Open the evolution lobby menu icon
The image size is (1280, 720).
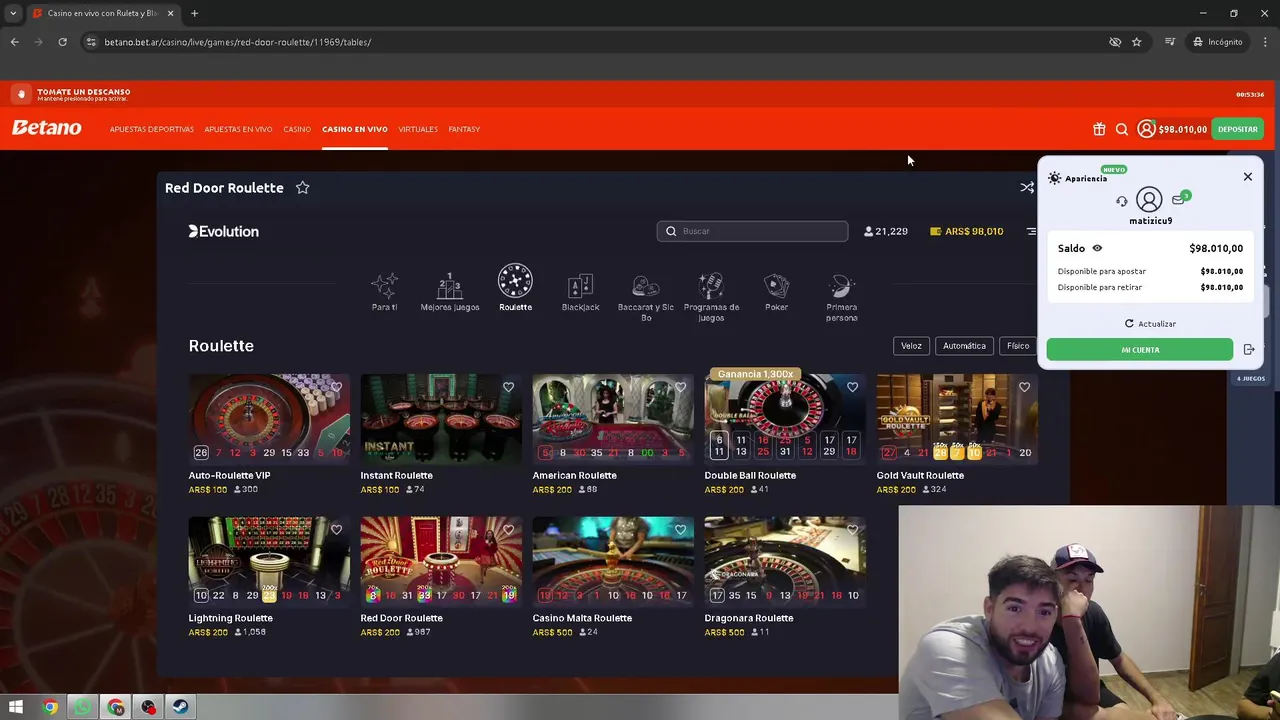pos(1031,231)
